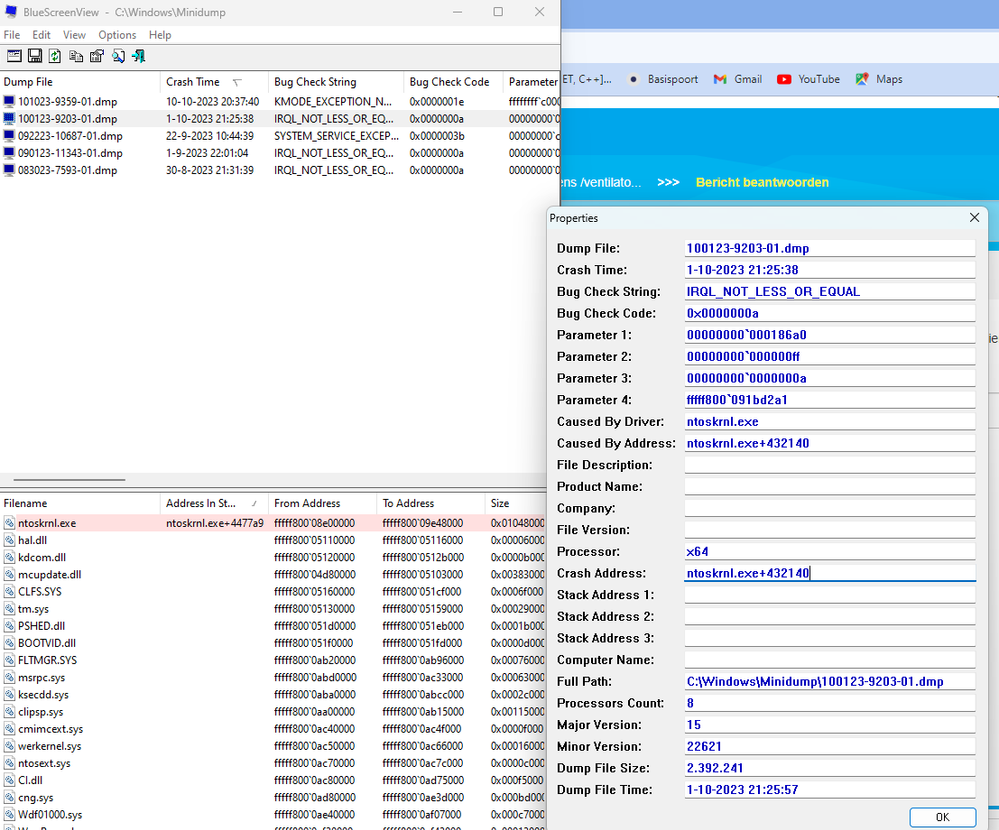Sort dumps by Crash Time column
Image resolution: width=999 pixels, height=830 pixels.
coord(193,82)
